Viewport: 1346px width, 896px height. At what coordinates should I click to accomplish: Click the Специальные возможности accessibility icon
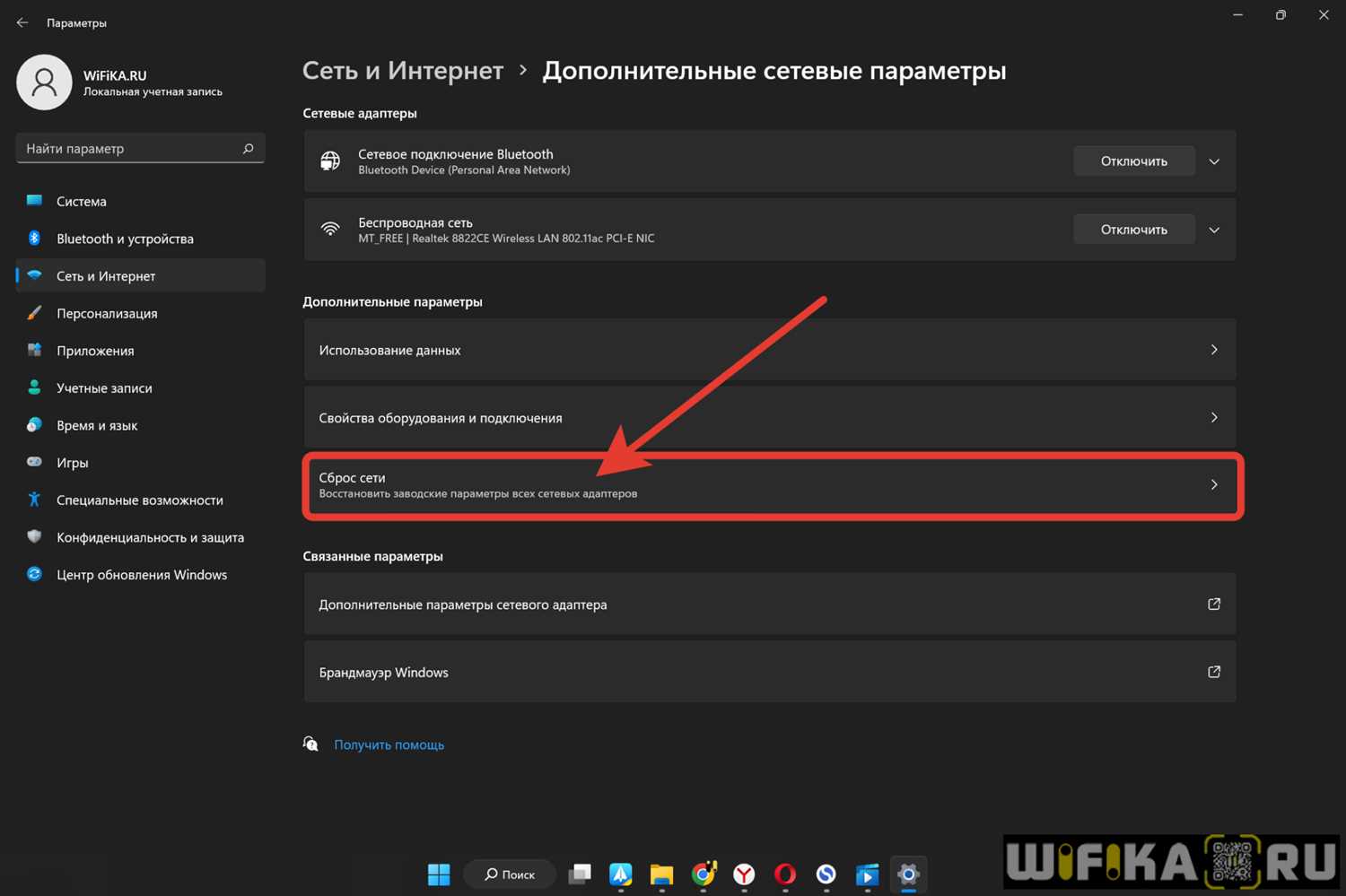click(34, 500)
